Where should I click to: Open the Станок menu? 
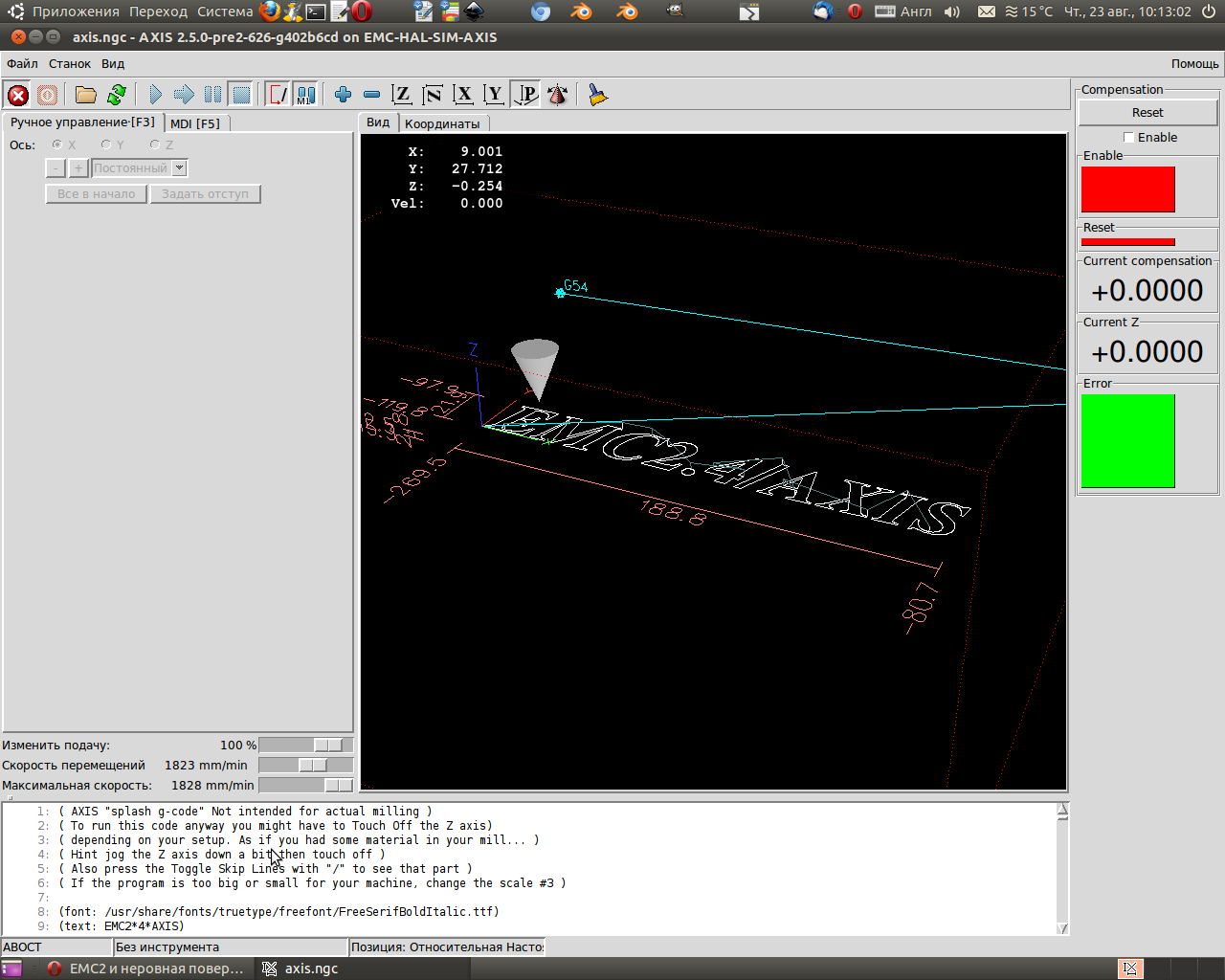tap(70, 64)
